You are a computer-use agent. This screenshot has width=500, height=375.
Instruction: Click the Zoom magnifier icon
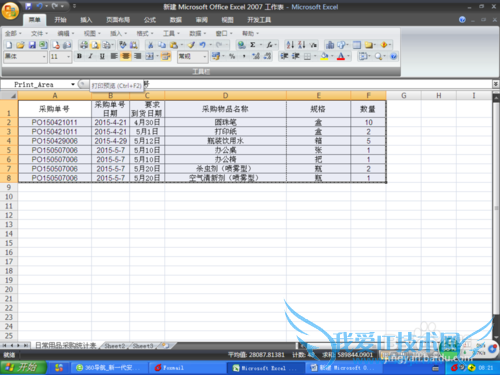coord(378,56)
